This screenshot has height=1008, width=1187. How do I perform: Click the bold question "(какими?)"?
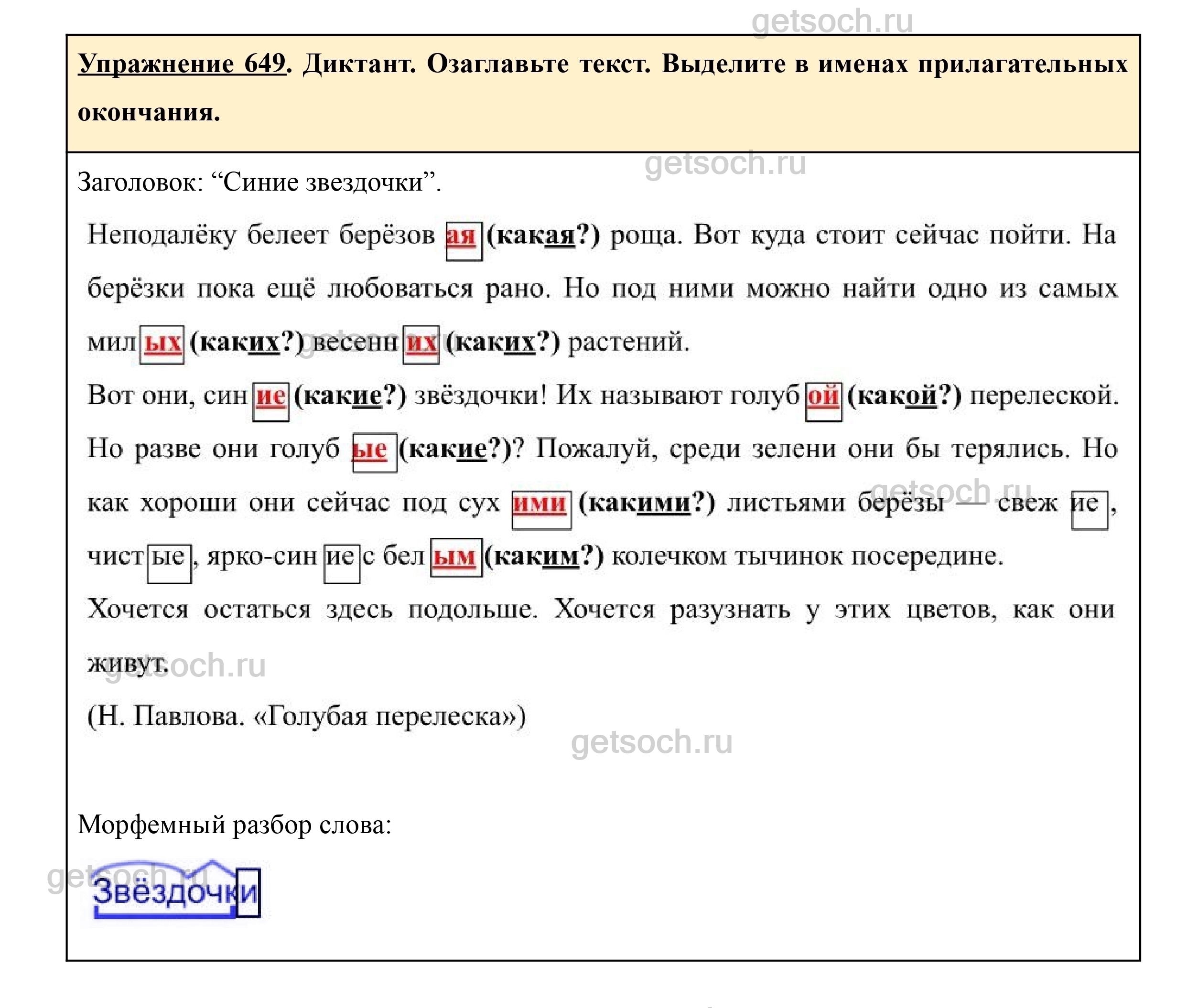pos(647,503)
